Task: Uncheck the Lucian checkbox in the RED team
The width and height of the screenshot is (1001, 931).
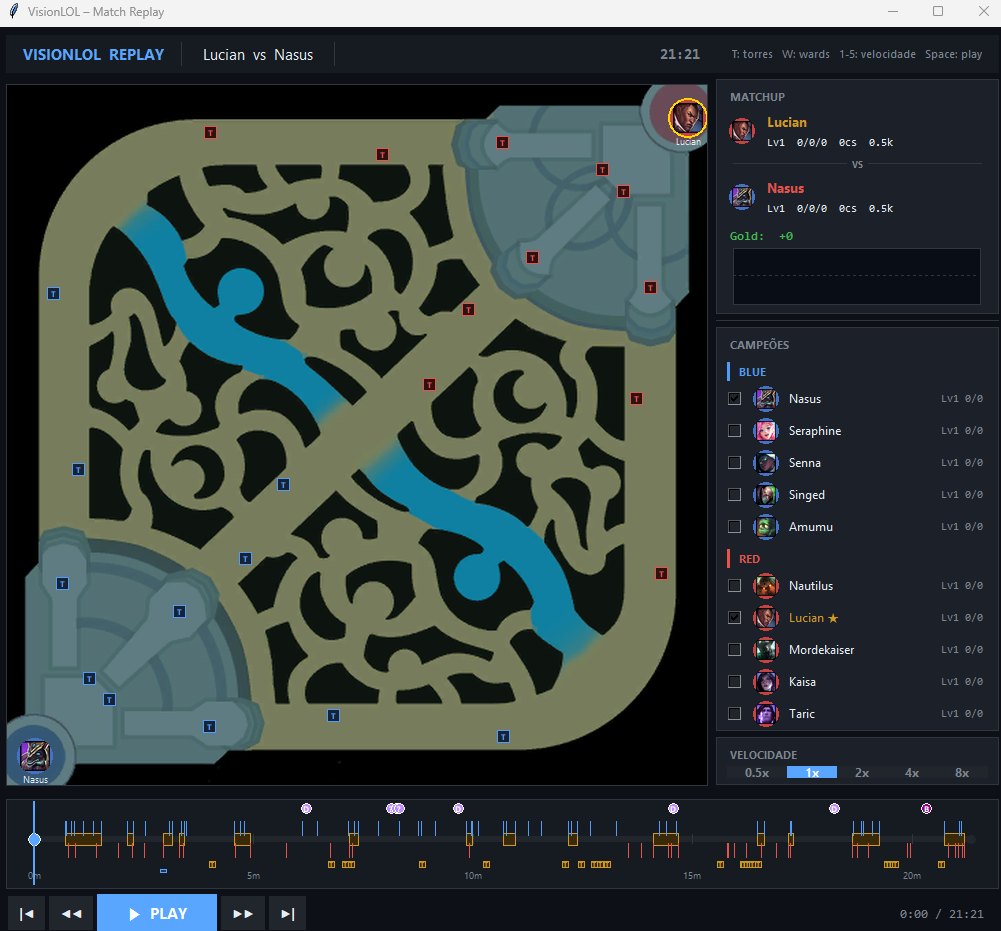Action: click(x=734, y=617)
